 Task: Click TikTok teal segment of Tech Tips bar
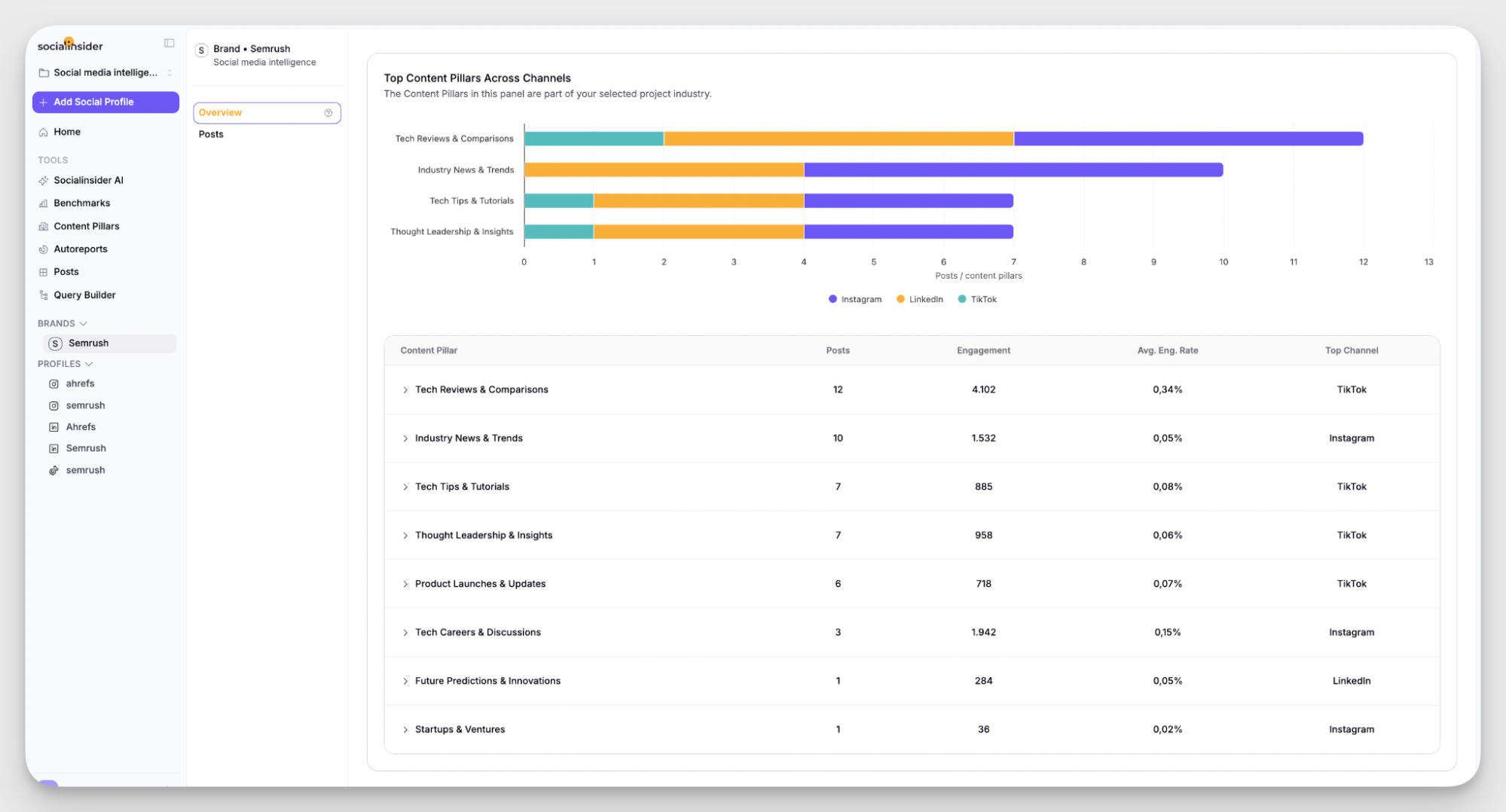pyautogui.click(x=559, y=201)
